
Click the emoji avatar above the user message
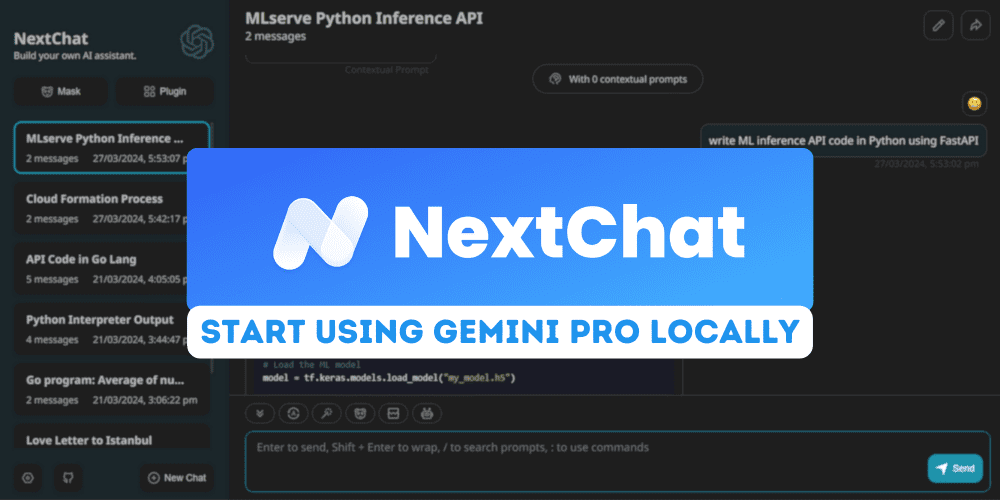[975, 103]
